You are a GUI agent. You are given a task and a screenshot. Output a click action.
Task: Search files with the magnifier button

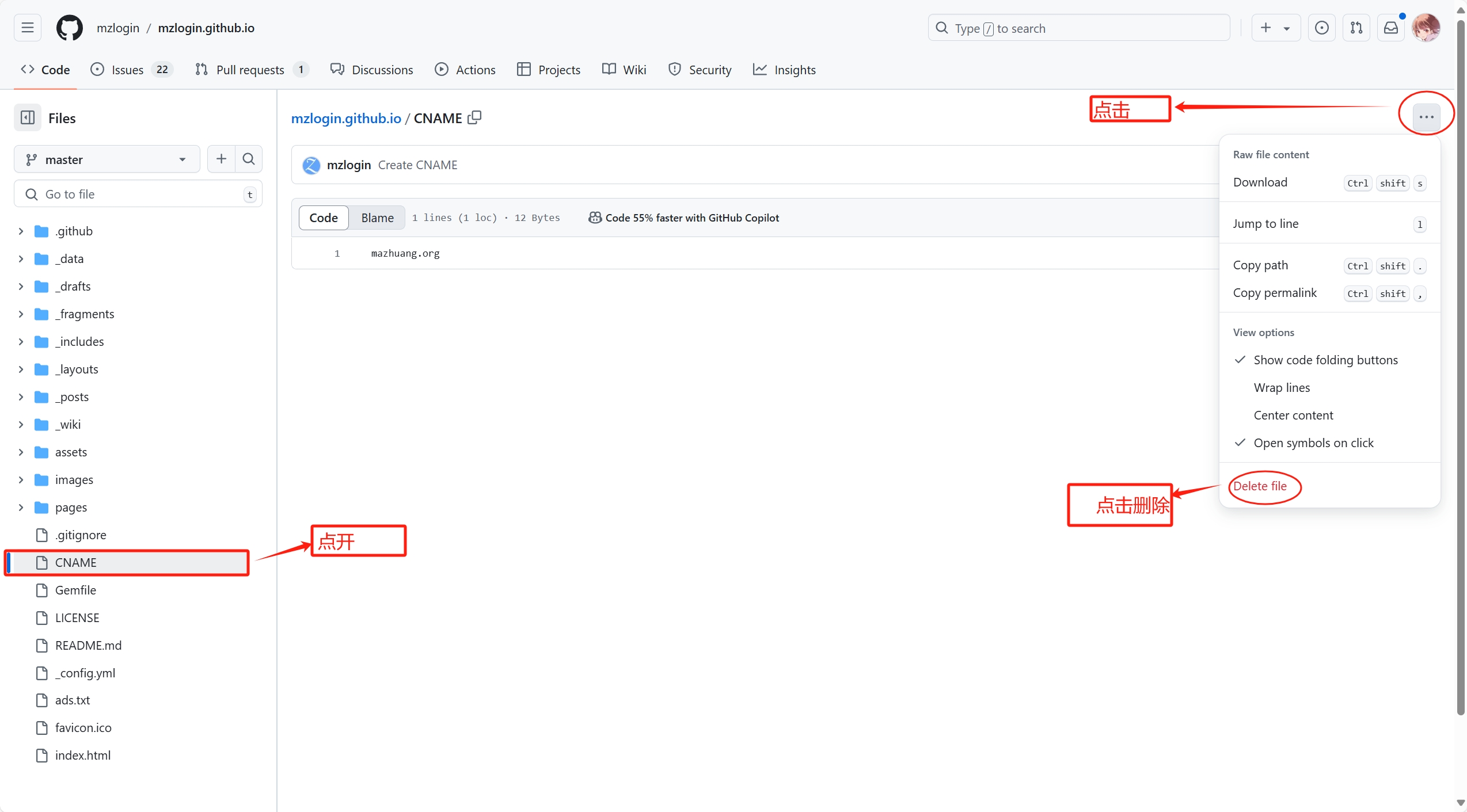pyautogui.click(x=249, y=159)
